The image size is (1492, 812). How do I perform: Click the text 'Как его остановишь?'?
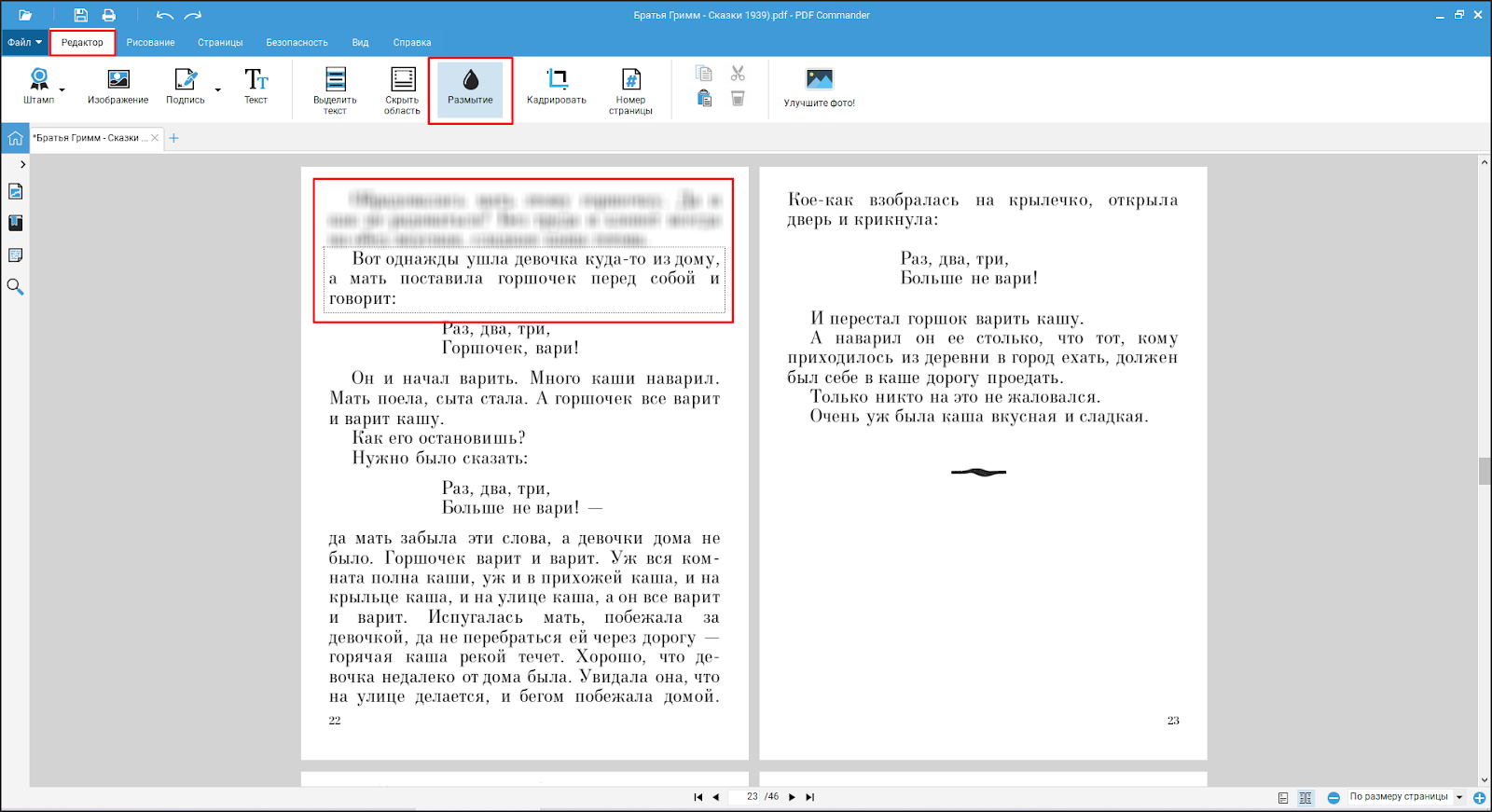point(438,438)
